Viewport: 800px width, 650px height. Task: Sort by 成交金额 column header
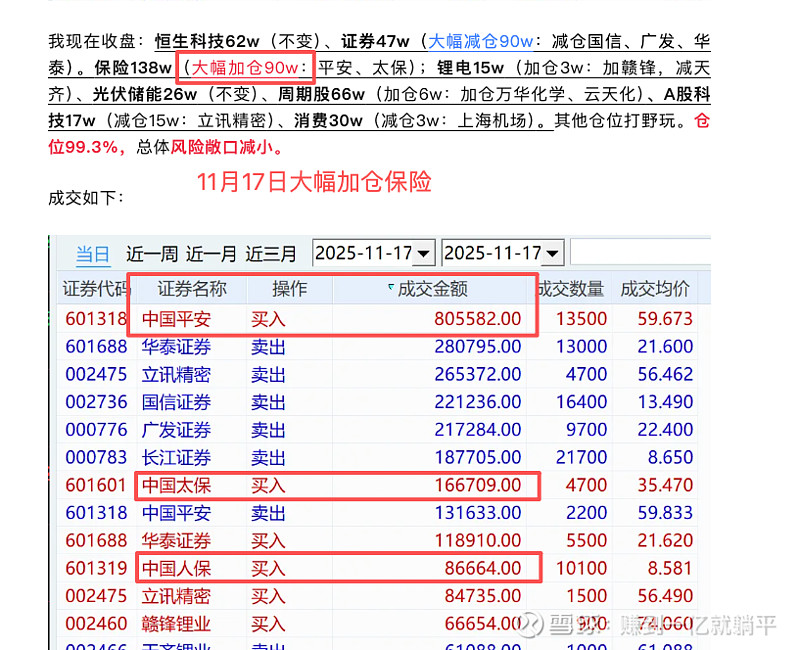pyautogui.click(x=432, y=289)
